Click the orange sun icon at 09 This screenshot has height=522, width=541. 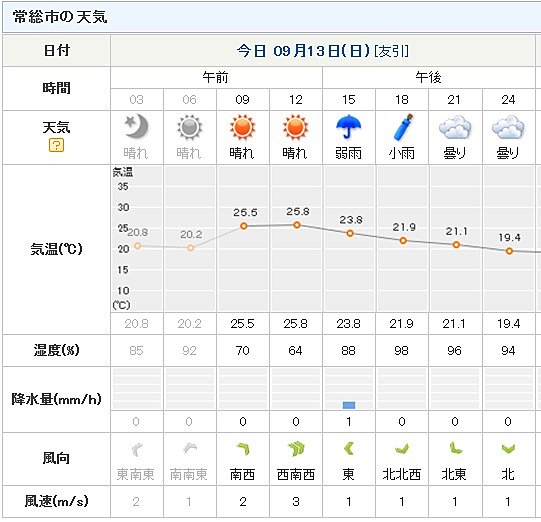coord(243,128)
